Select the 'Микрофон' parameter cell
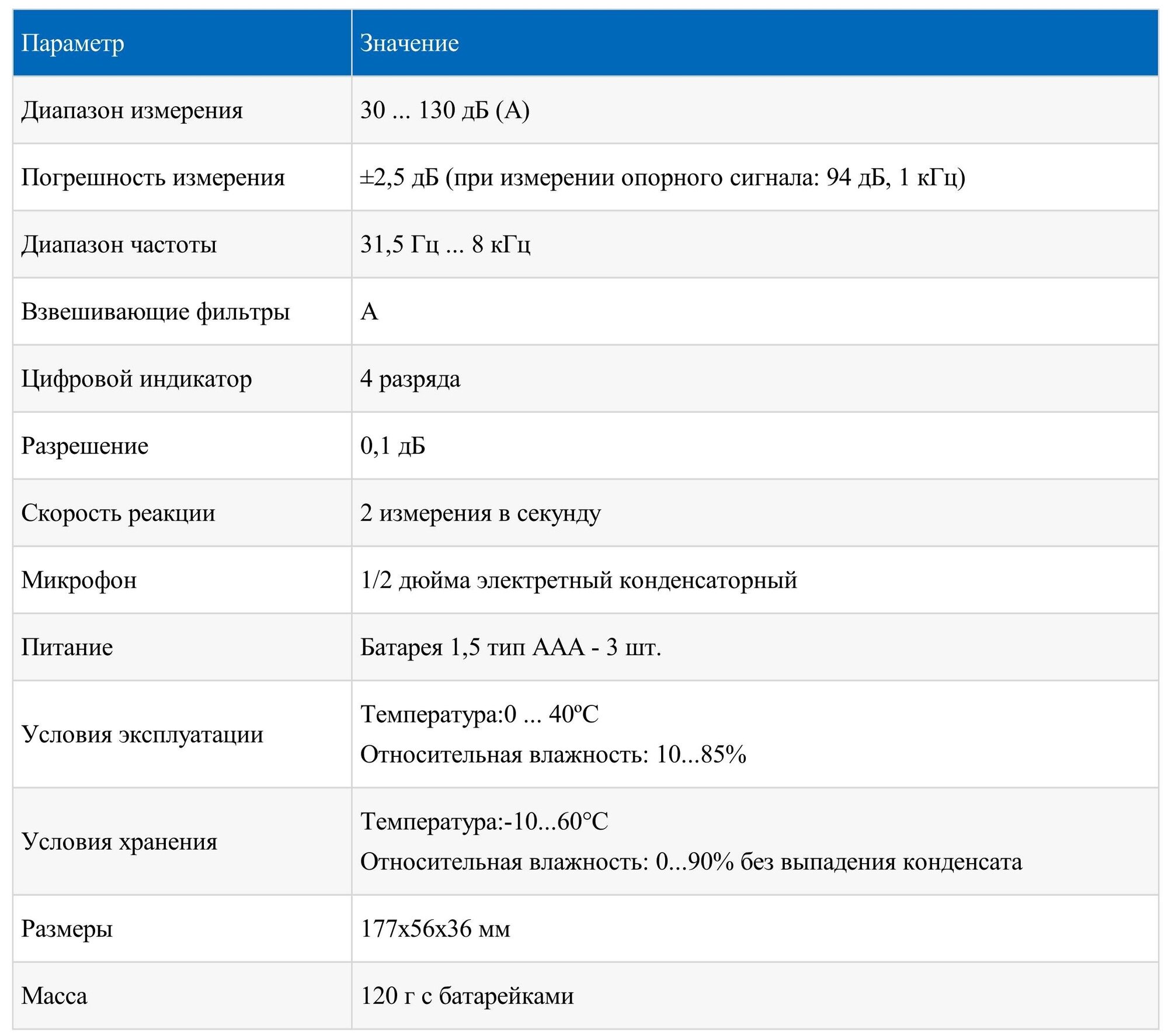This screenshot has width=1168, height=1036. click(79, 580)
